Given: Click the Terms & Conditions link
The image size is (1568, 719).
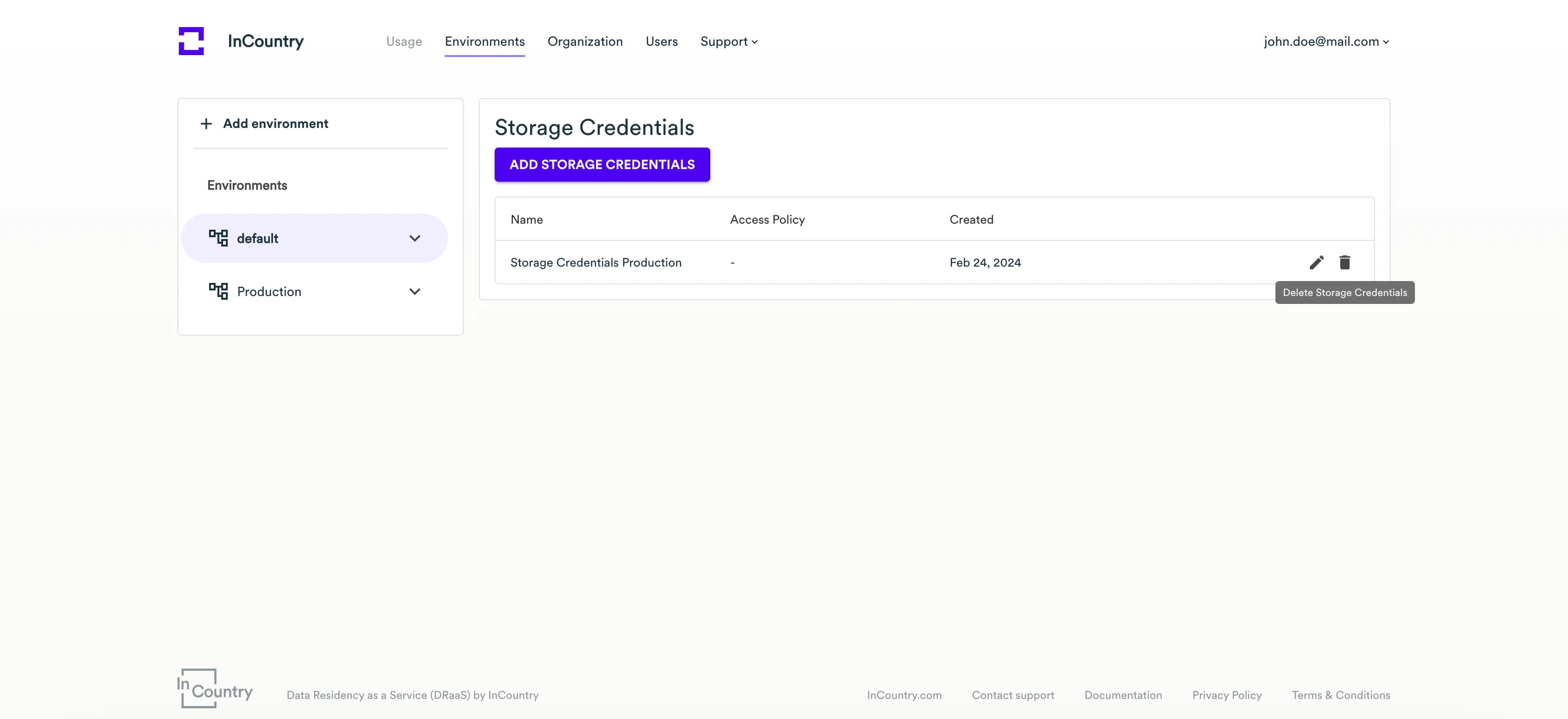Looking at the screenshot, I should 1340,695.
